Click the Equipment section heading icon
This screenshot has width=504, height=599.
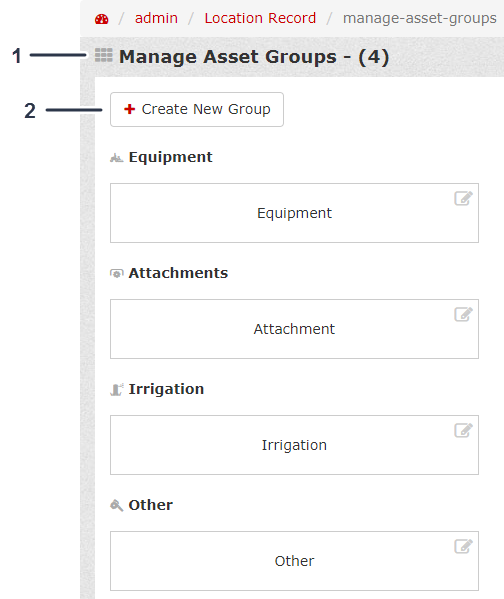[x=117, y=157]
